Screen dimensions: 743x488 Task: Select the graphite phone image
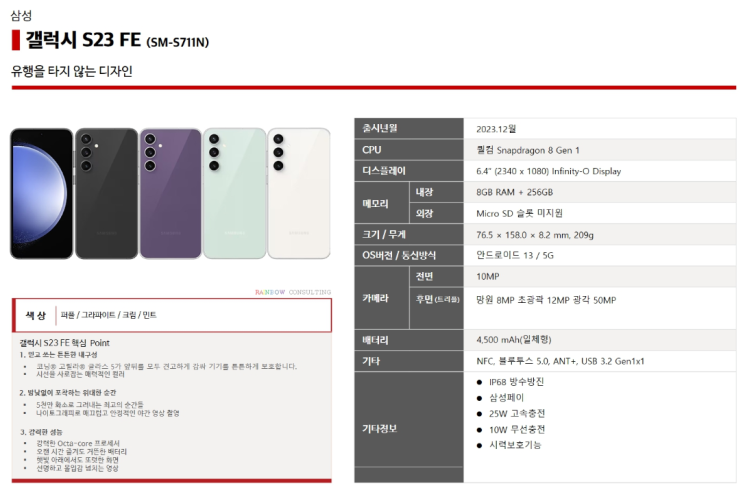[106, 193]
